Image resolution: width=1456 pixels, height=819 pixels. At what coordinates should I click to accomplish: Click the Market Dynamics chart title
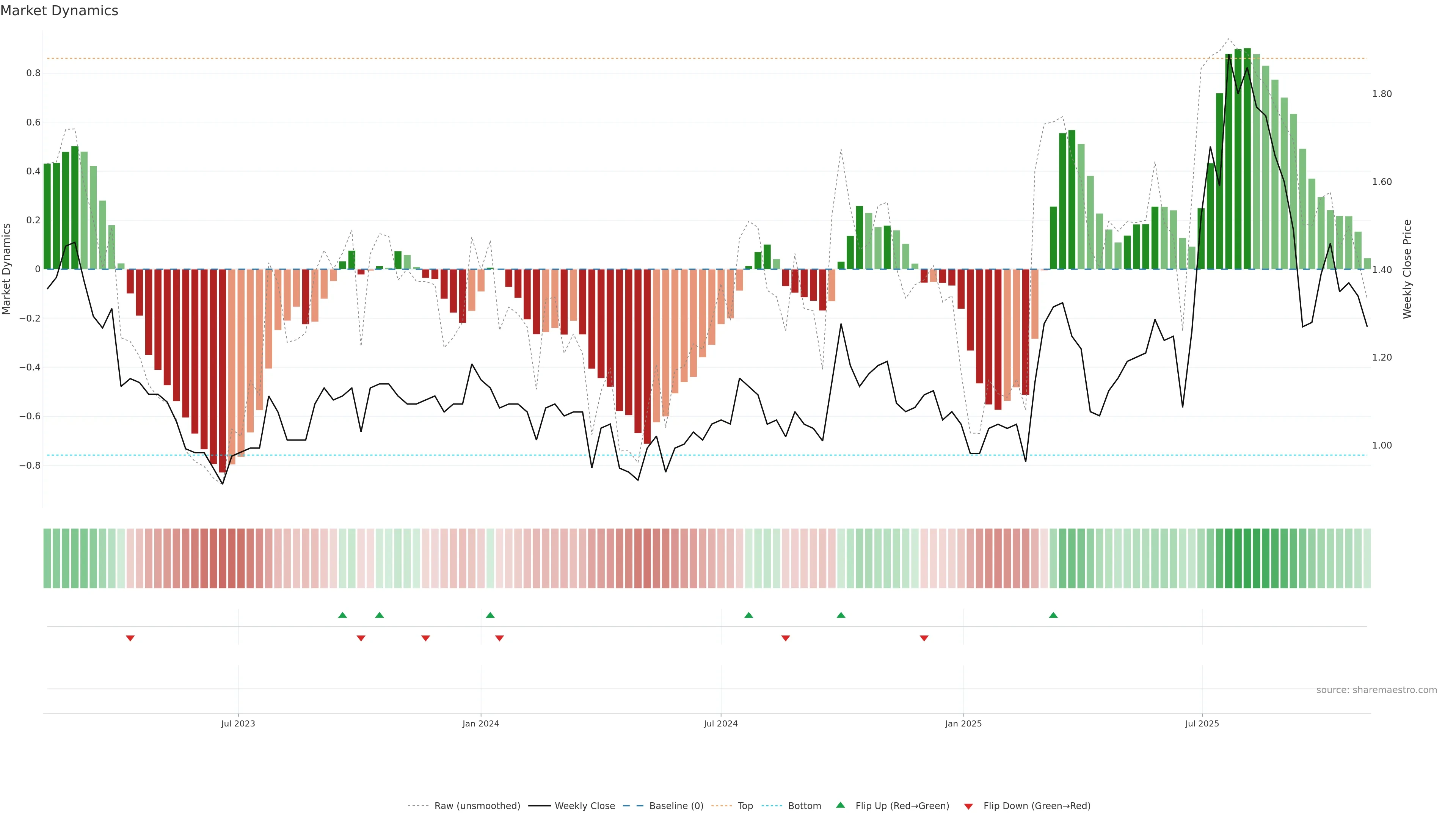tap(60, 11)
